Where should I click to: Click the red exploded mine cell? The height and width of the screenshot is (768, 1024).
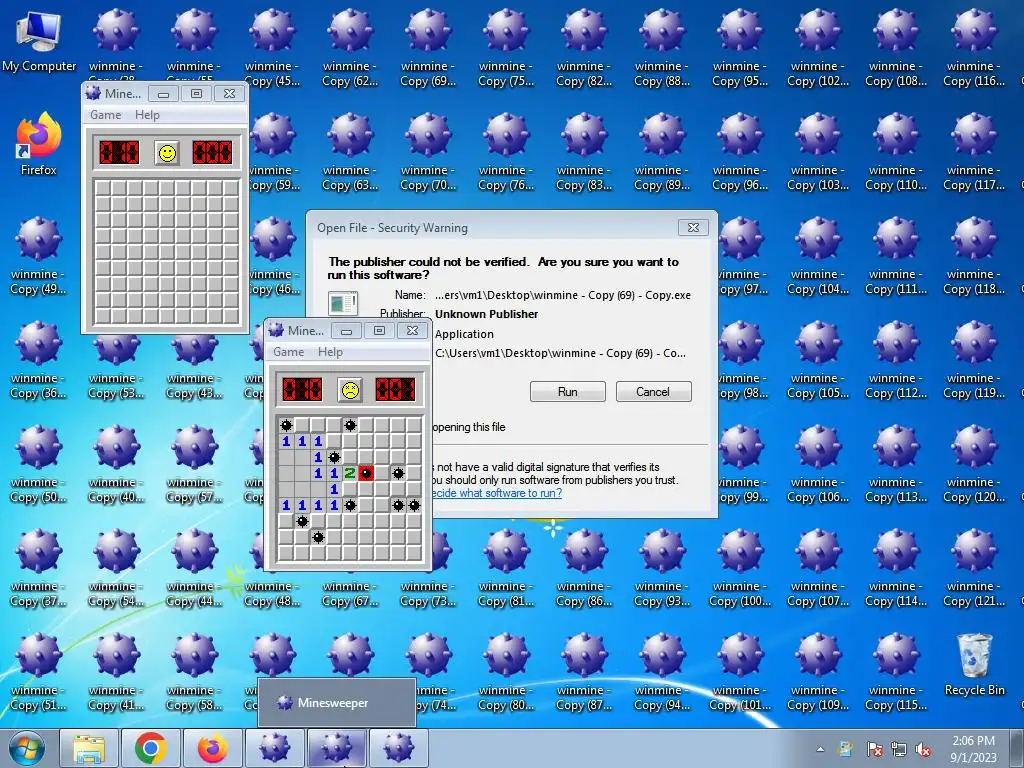[x=366, y=473]
